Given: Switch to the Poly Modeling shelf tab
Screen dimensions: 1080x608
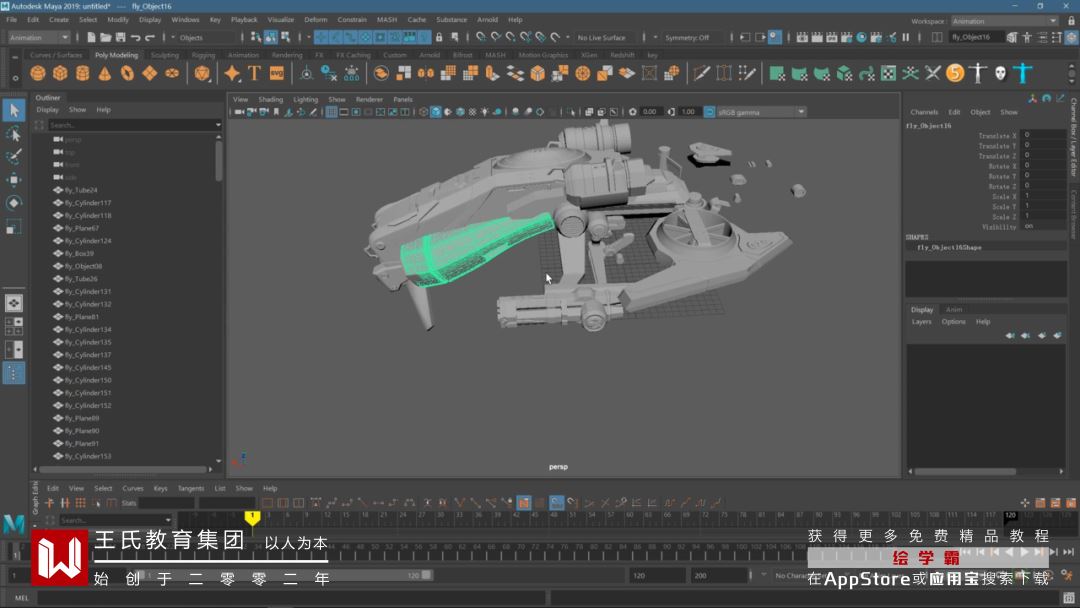Looking at the screenshot, I should pyautogui.click(x=116, y=55).
